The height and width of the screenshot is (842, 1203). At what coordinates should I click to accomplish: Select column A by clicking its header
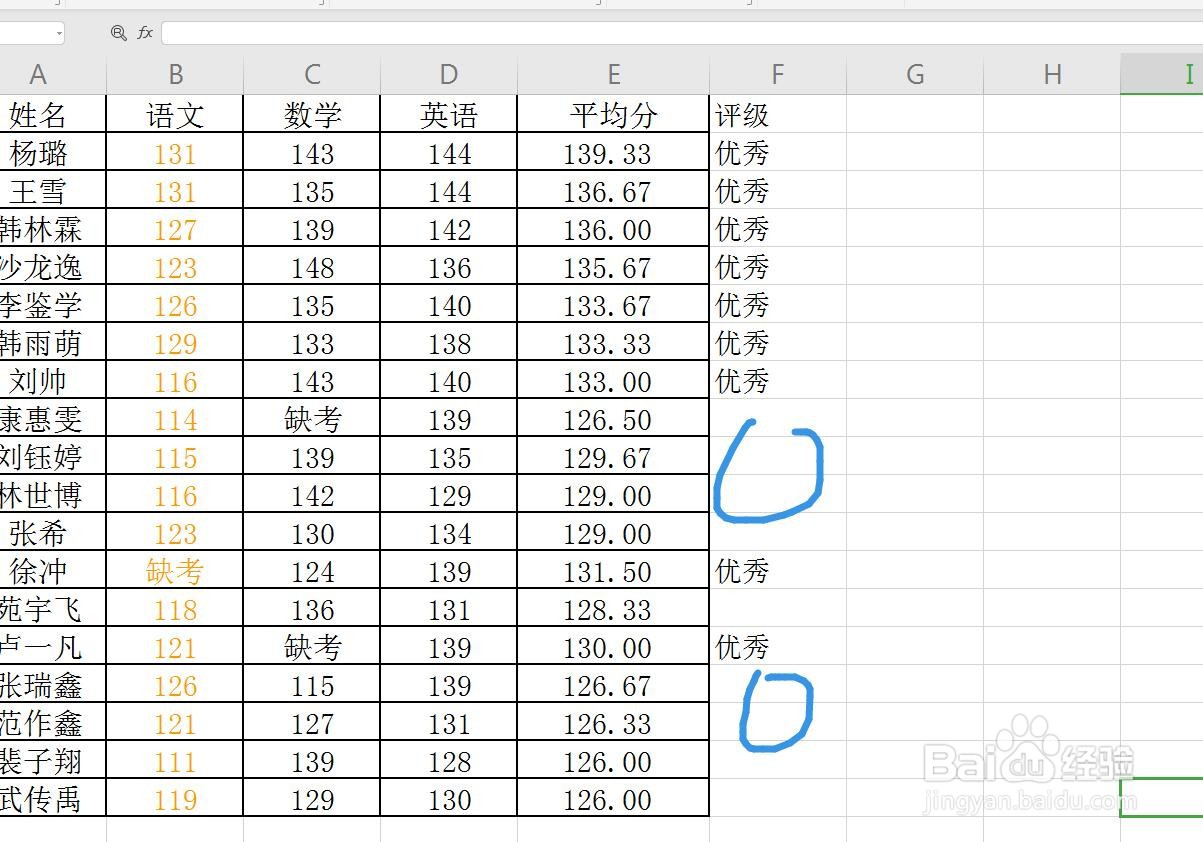click(x=39, y=73)
